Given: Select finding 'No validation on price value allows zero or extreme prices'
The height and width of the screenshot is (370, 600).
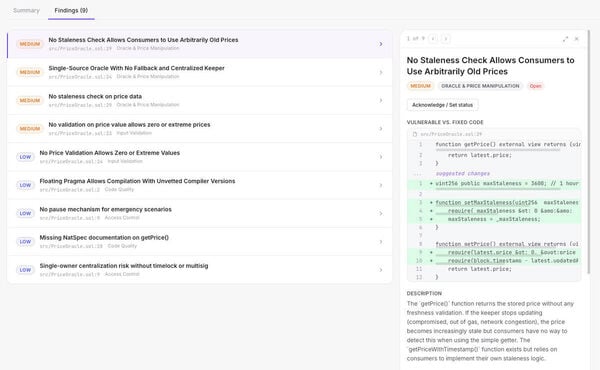Looking at the screenshot, I should [200, 129].
